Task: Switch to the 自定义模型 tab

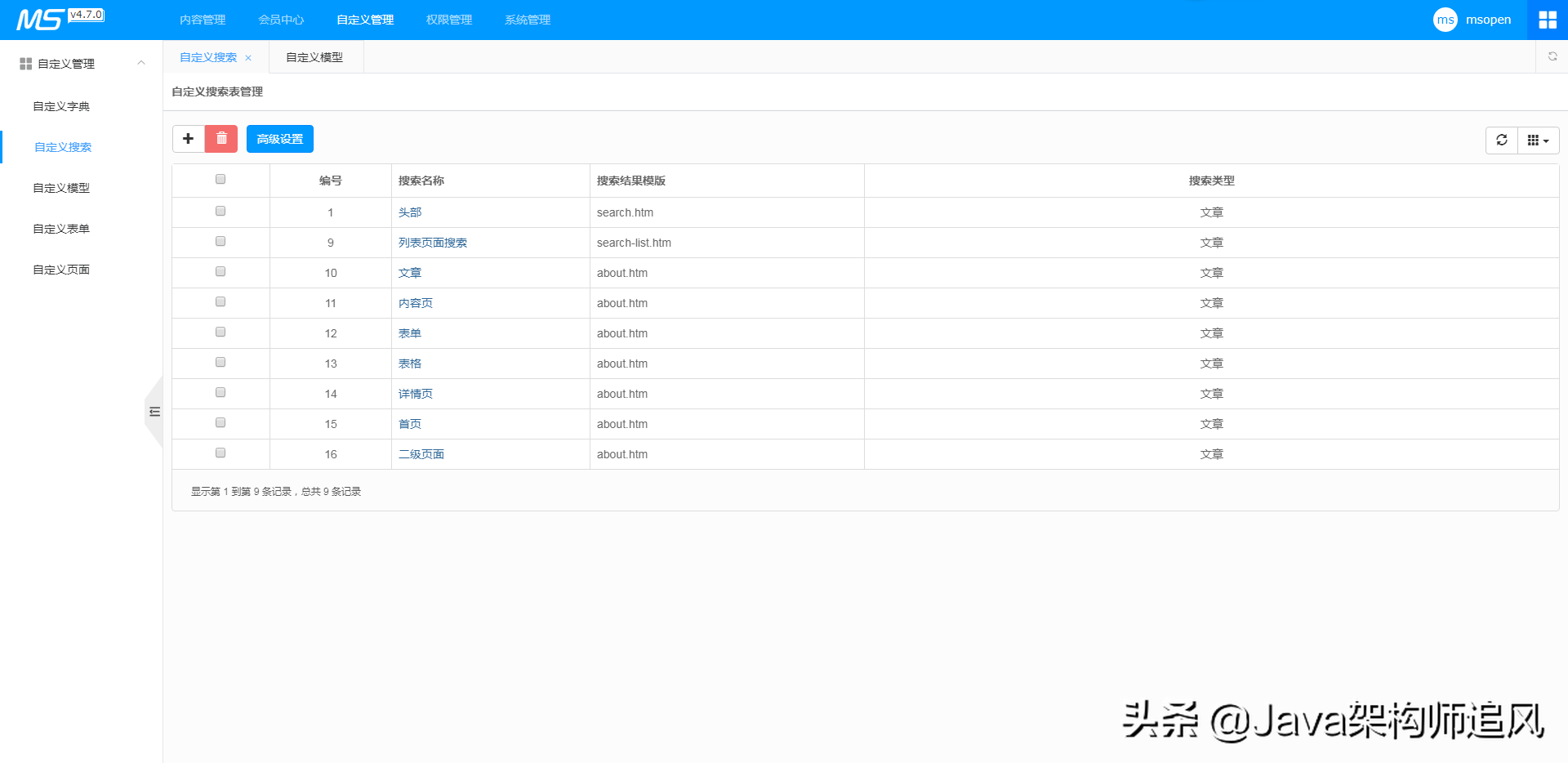Action: pos(314,56)
